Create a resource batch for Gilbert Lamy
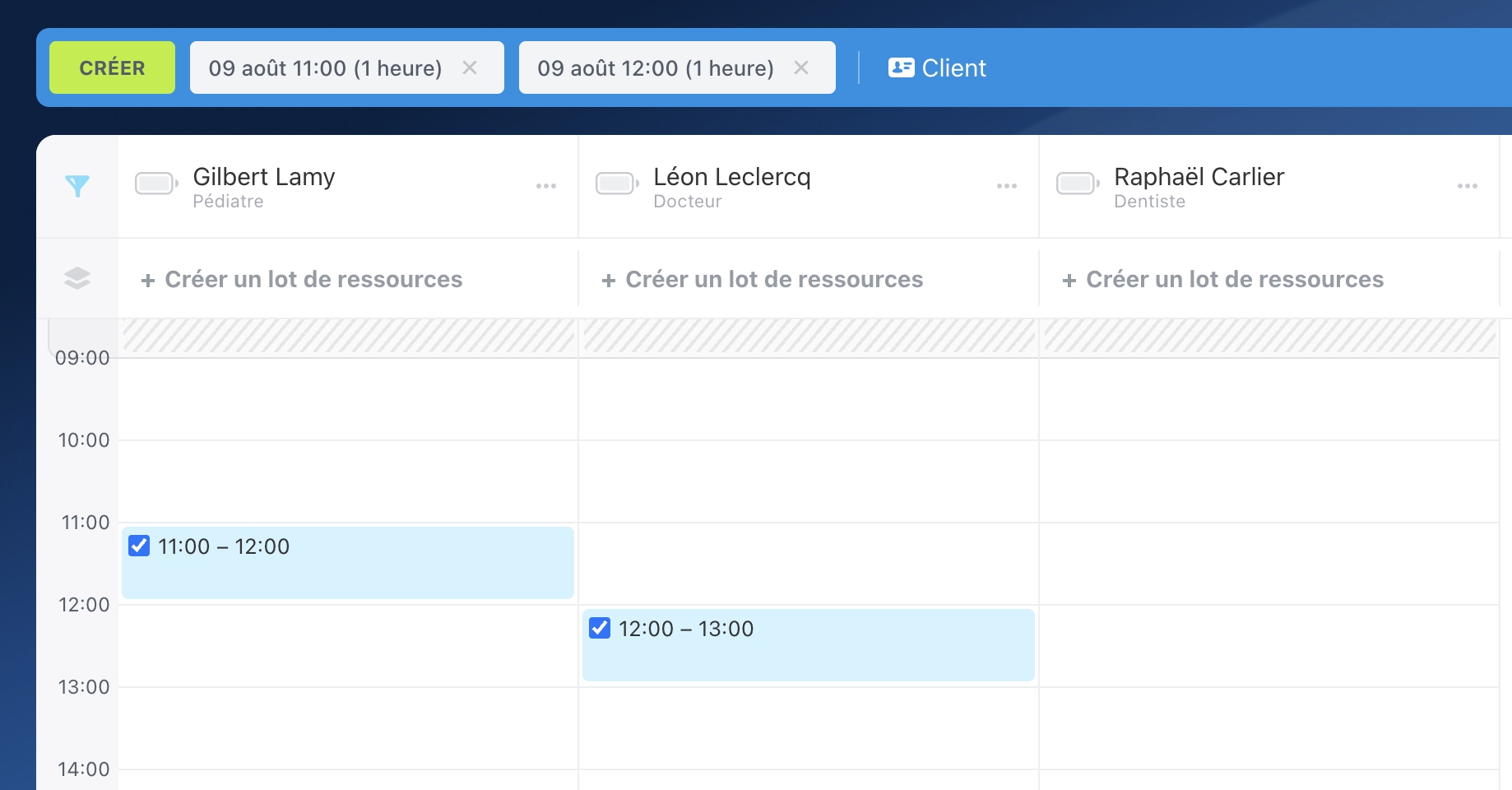Image resolution: width=1512 pixels, height=790 pixels. coord(302,280)
